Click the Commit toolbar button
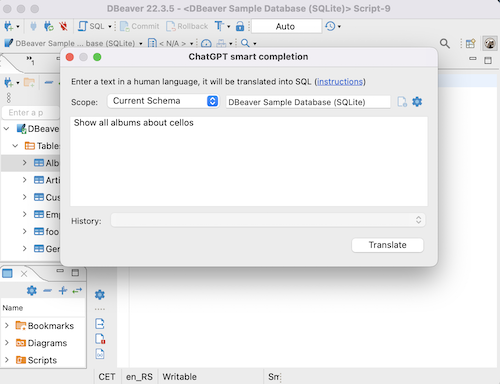The image size is (500, 384). (x=139, y=26)
